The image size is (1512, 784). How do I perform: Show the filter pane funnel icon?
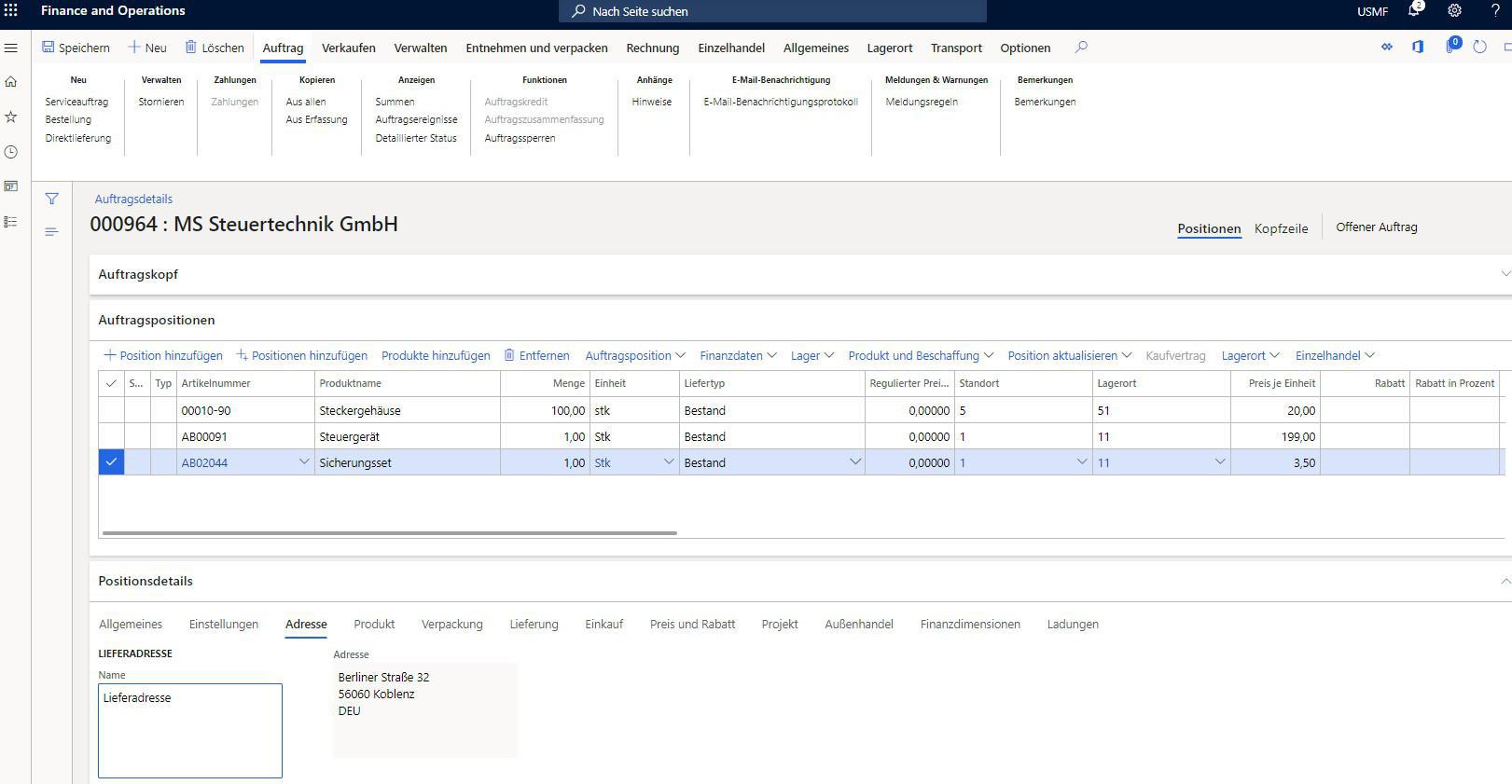(x=51, y=199)
